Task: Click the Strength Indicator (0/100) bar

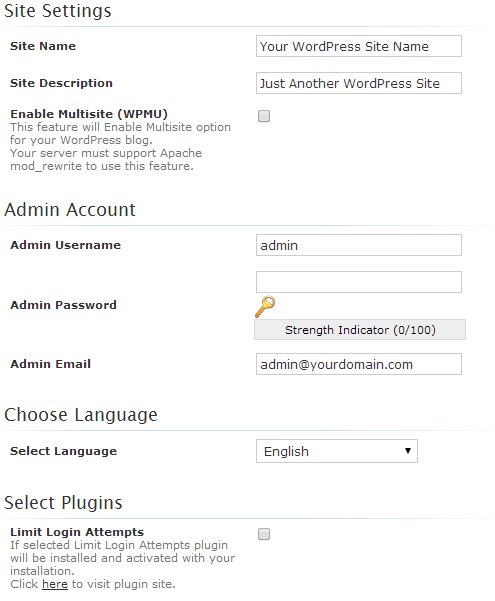Action: (360, 330)
